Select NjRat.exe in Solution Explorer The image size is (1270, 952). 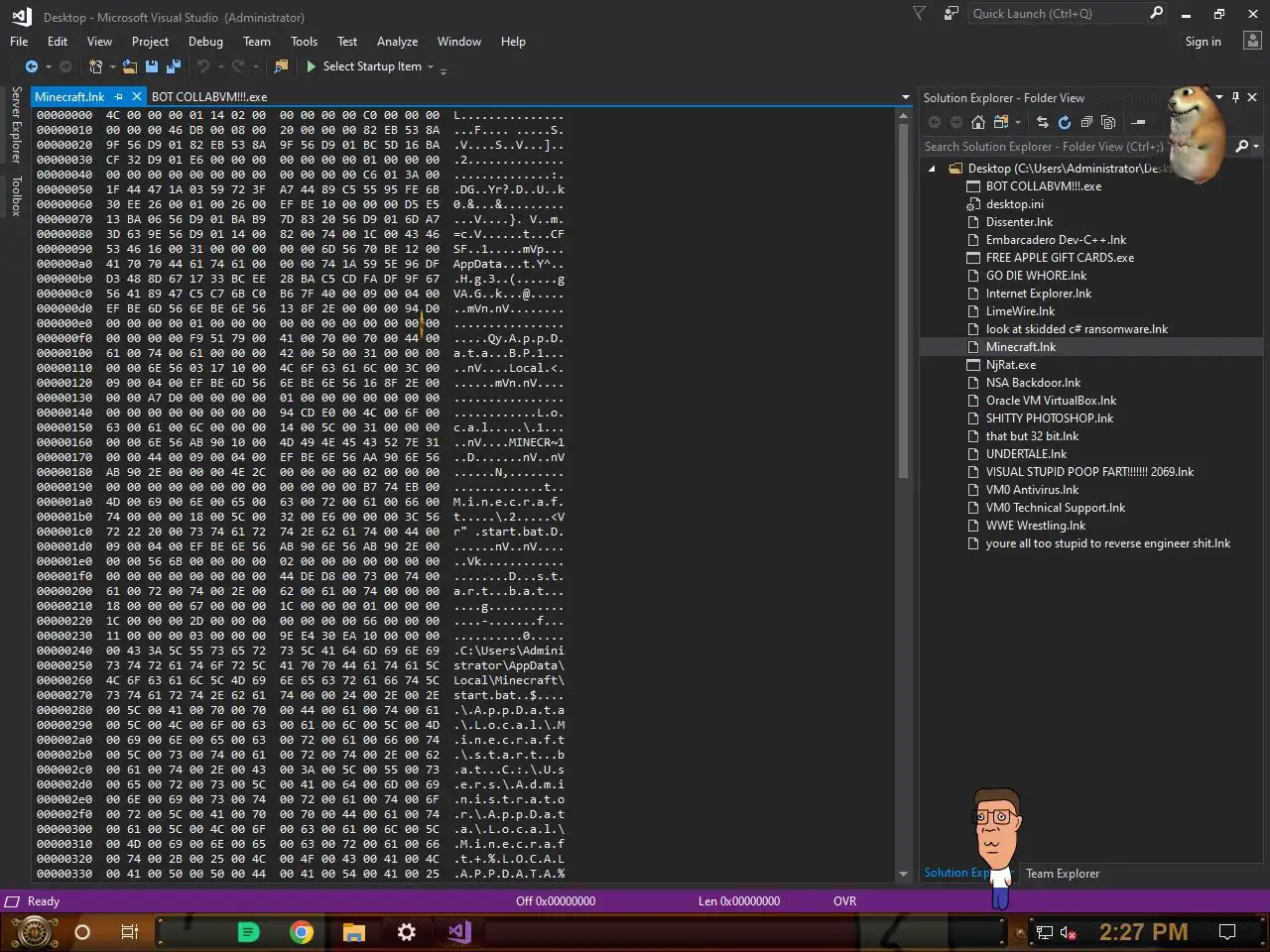coord(1010,365)
